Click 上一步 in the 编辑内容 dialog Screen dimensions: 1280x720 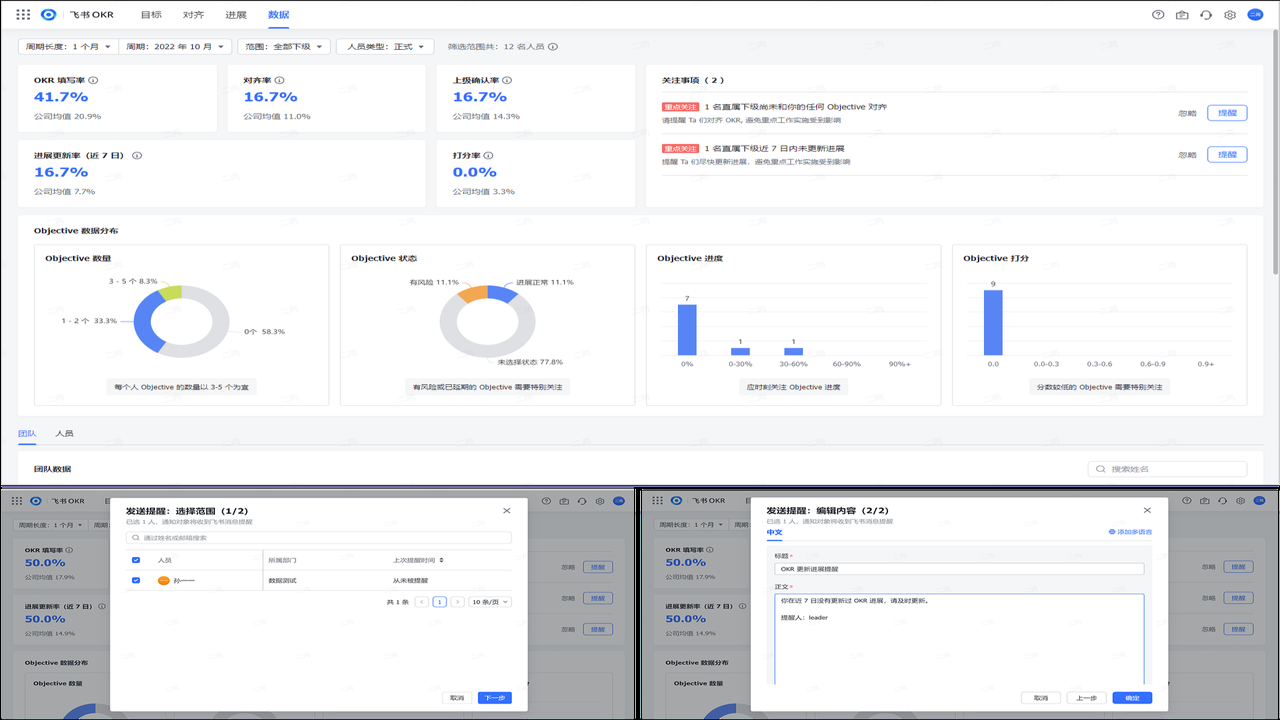(1087, 698)
